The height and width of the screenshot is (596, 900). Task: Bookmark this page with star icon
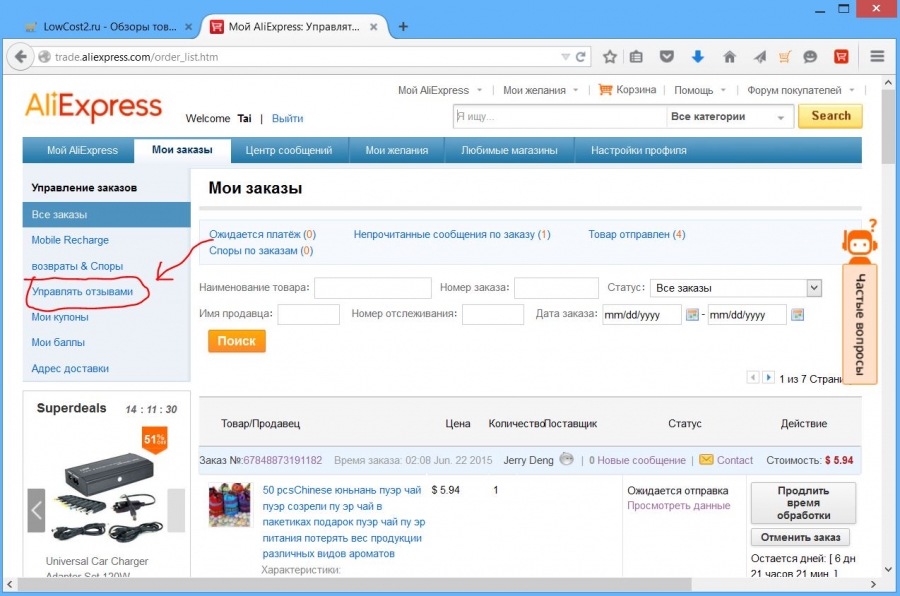pyautogui.click(x=610, y=57)
